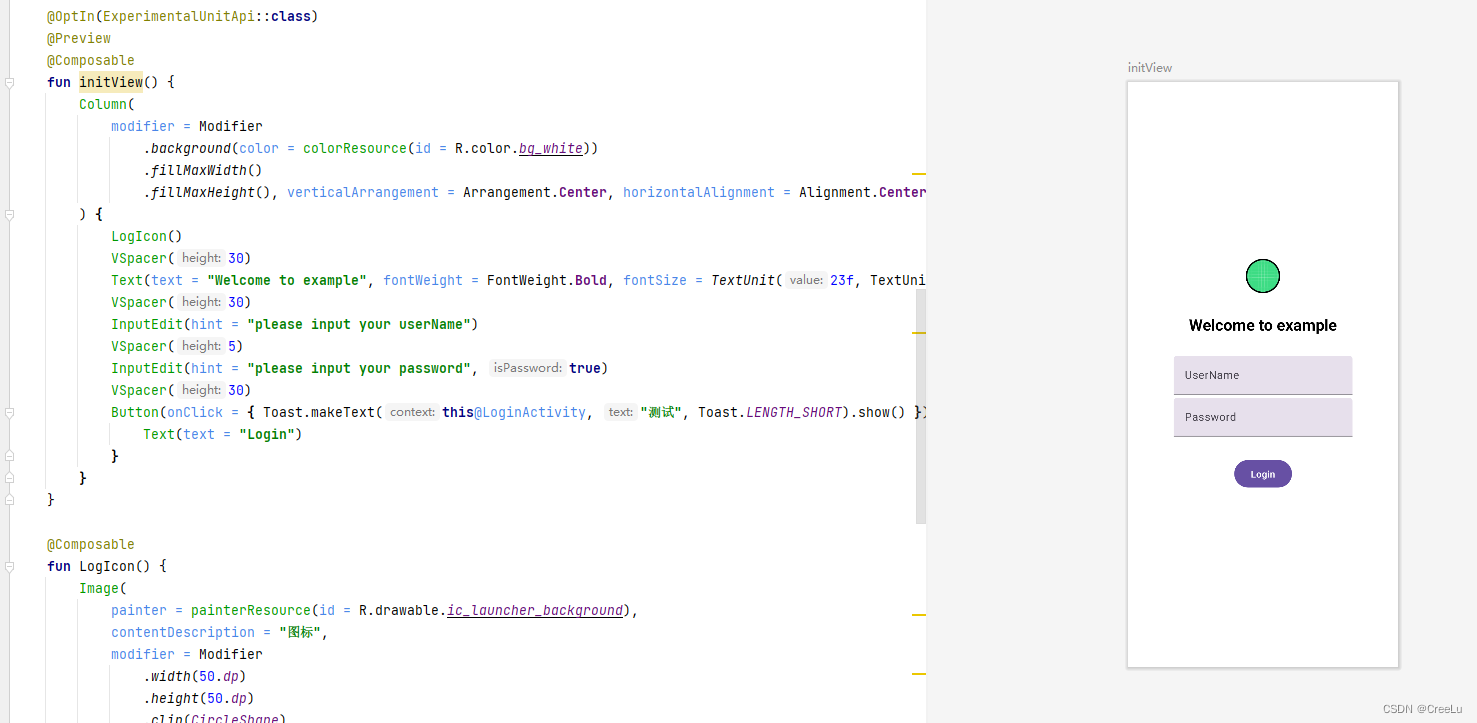Click the 'true' keyword after isPassword
1477x723 pixels.
585,368
